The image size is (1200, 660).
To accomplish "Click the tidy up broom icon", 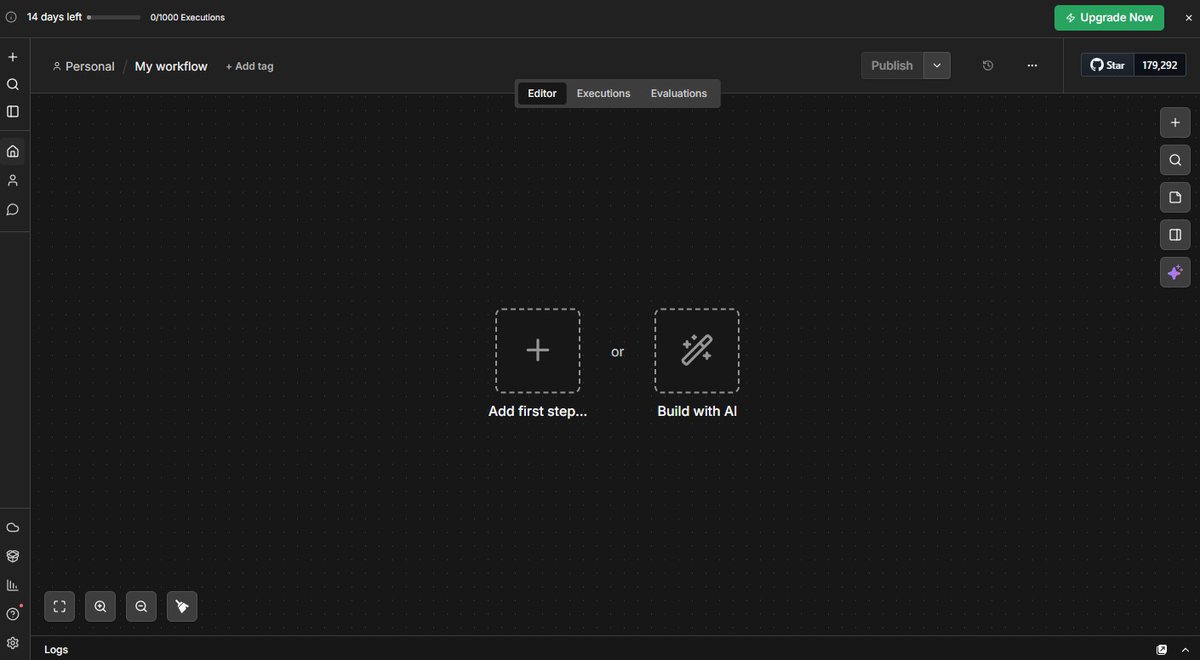I will coord(182,606).
